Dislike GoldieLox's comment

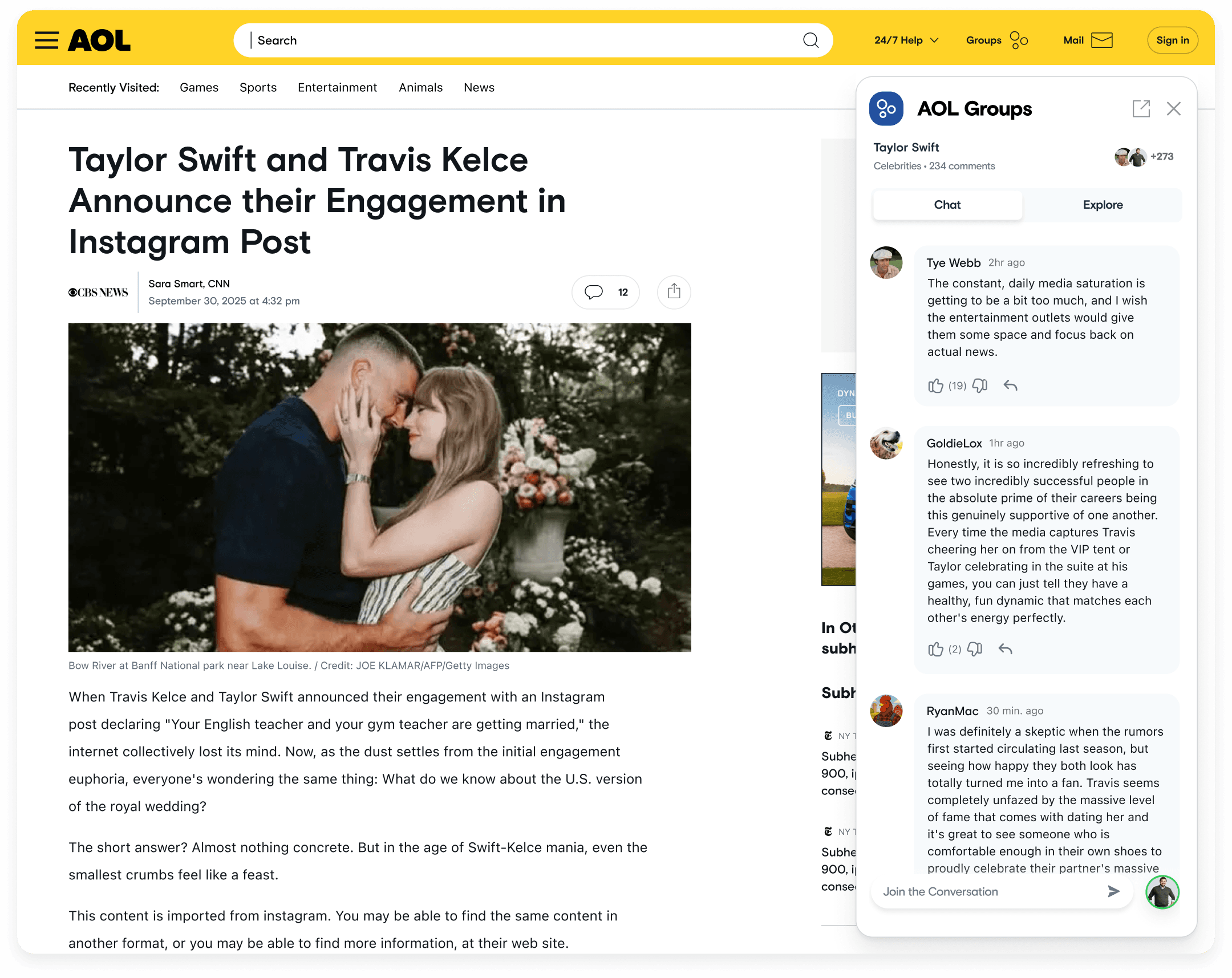(x=975, y=650)
